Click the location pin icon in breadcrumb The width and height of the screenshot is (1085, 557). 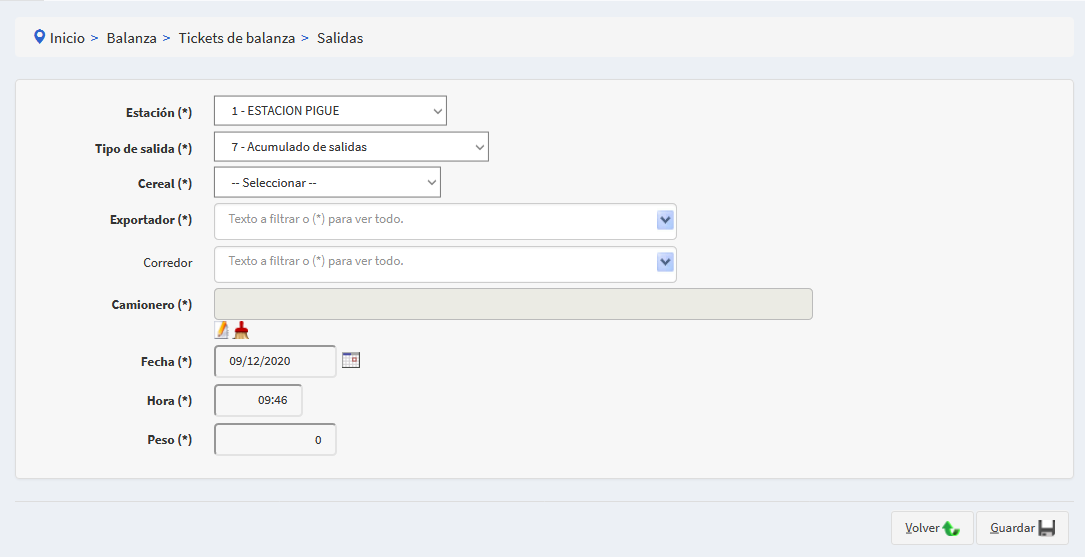(x=39, y=37)
